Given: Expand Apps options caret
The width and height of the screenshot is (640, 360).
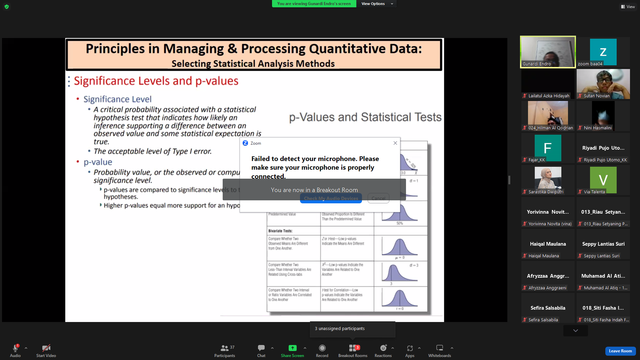Looking at the screenshot, I should pos(419,348).
